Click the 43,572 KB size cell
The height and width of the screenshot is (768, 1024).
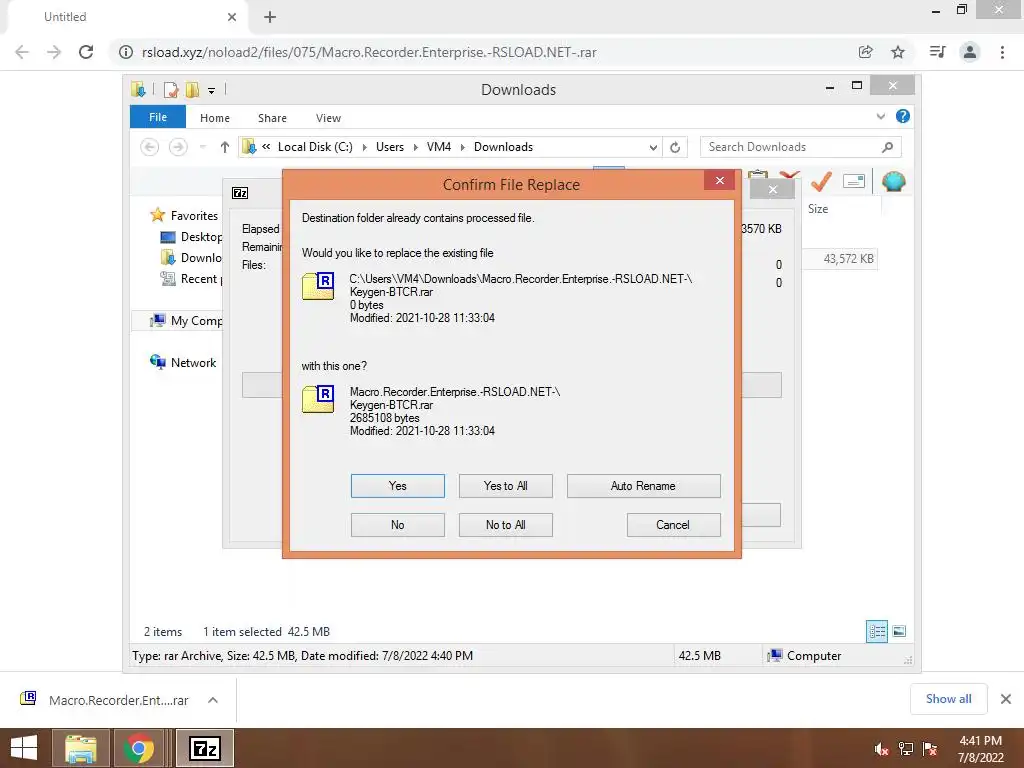[848, 259]
